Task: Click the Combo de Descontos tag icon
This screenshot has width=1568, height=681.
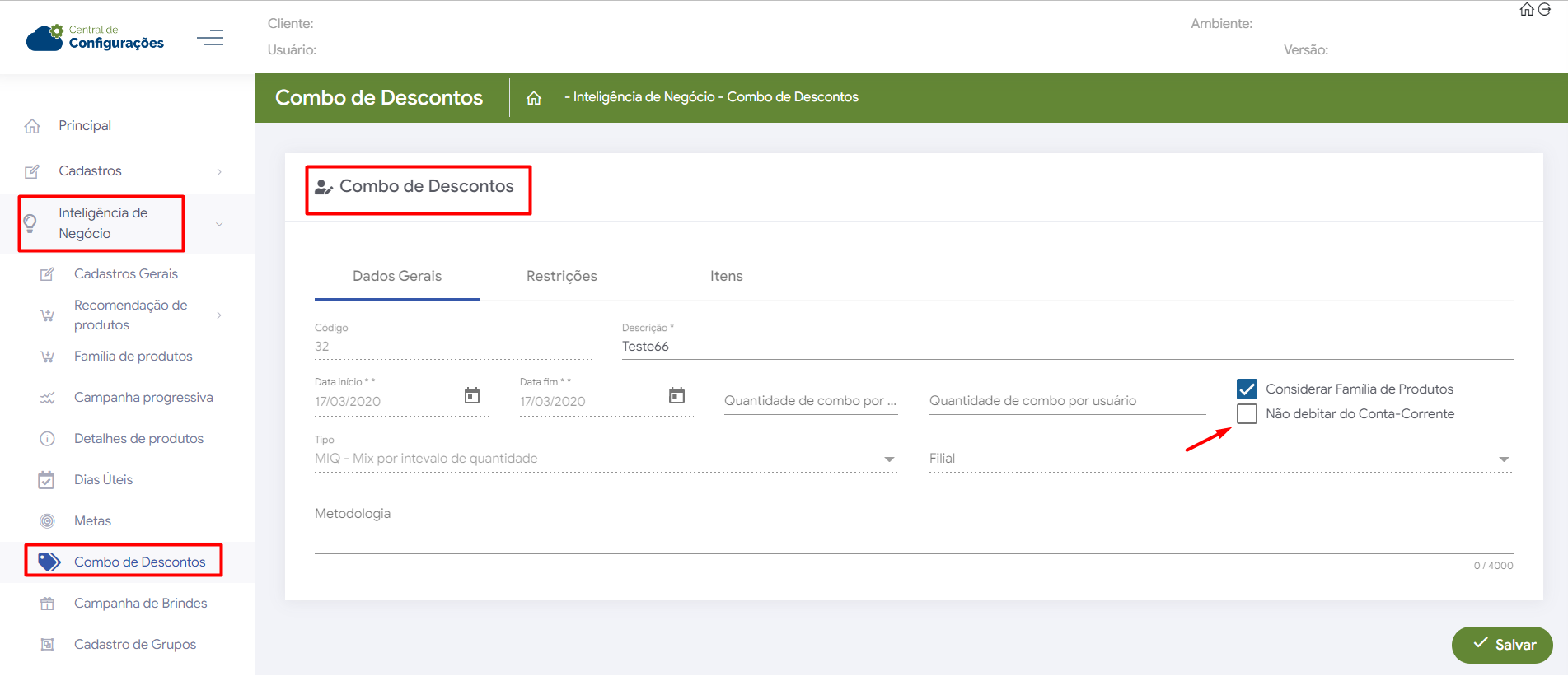Action: [x=49, y=562]
